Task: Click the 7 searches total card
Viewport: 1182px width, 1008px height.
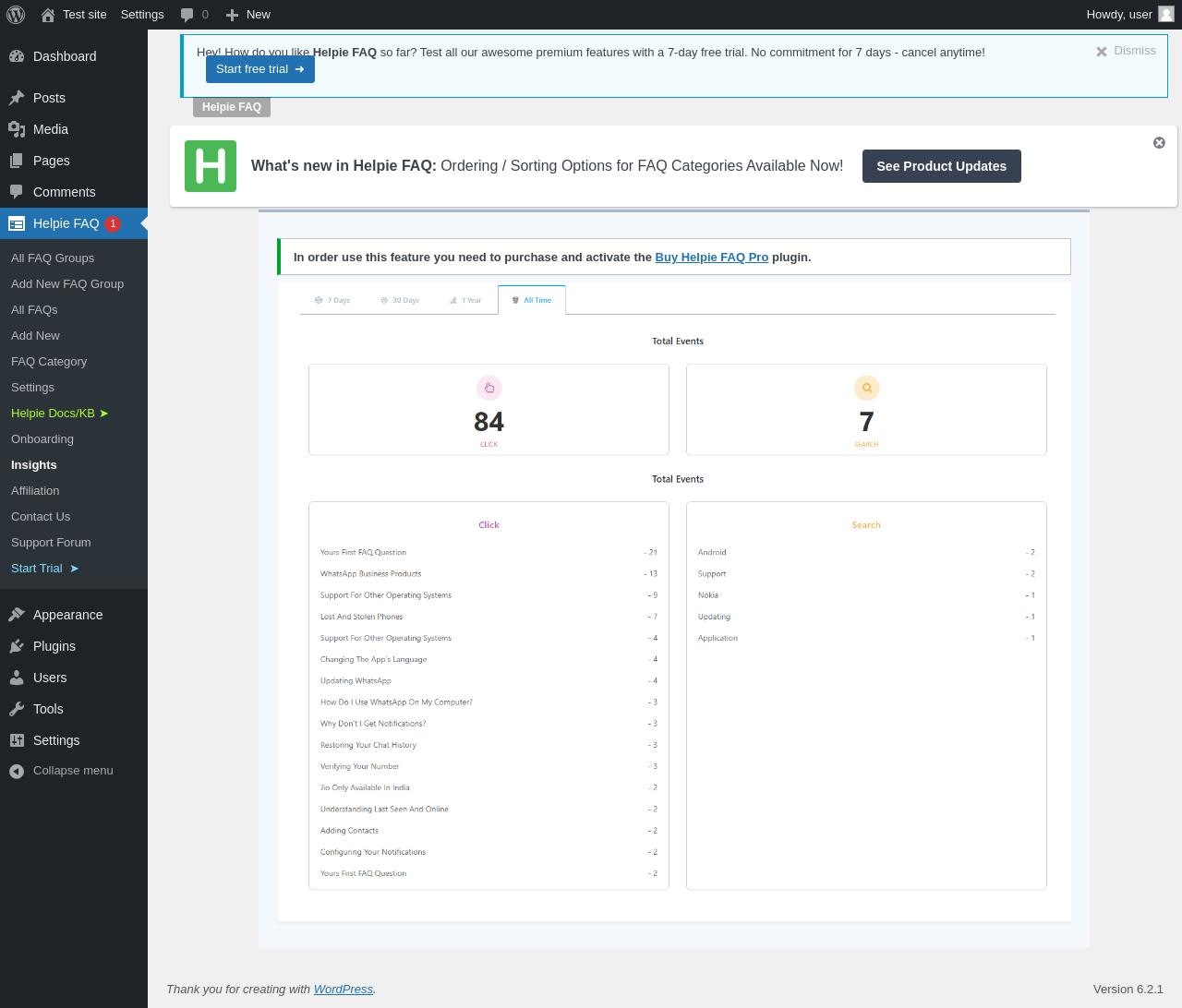Action: click(866, 410)
